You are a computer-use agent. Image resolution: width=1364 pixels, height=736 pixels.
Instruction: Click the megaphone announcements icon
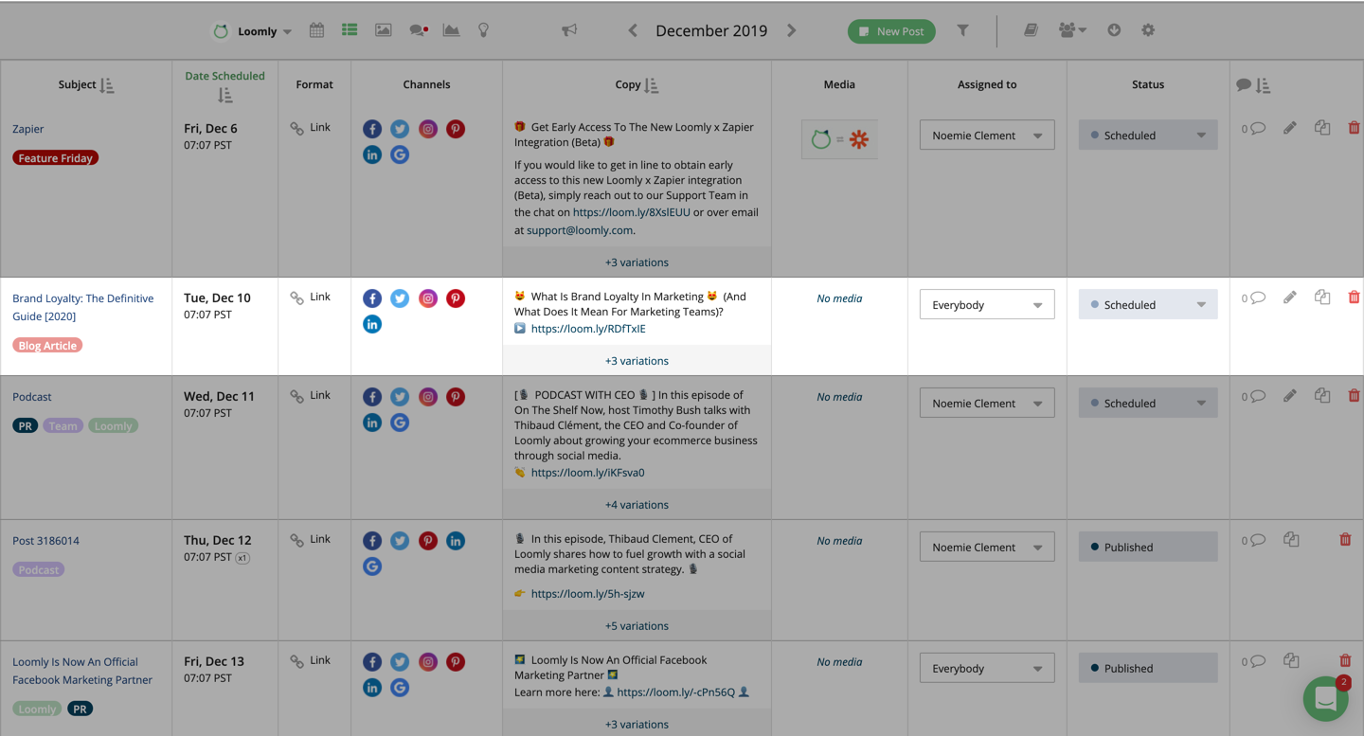[x=569, y=30]
